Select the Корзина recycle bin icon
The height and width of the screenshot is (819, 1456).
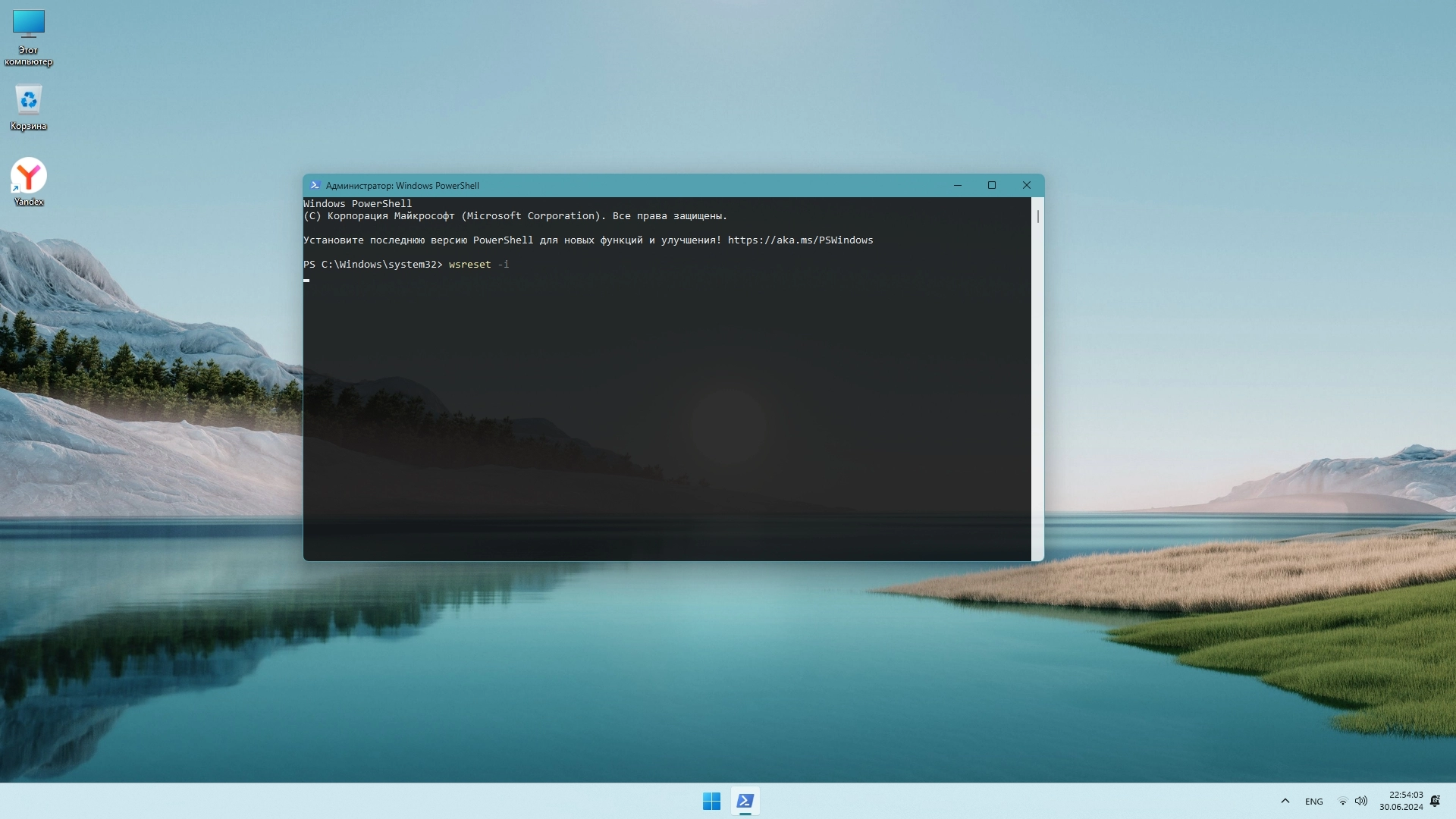[x=29, y=101]
